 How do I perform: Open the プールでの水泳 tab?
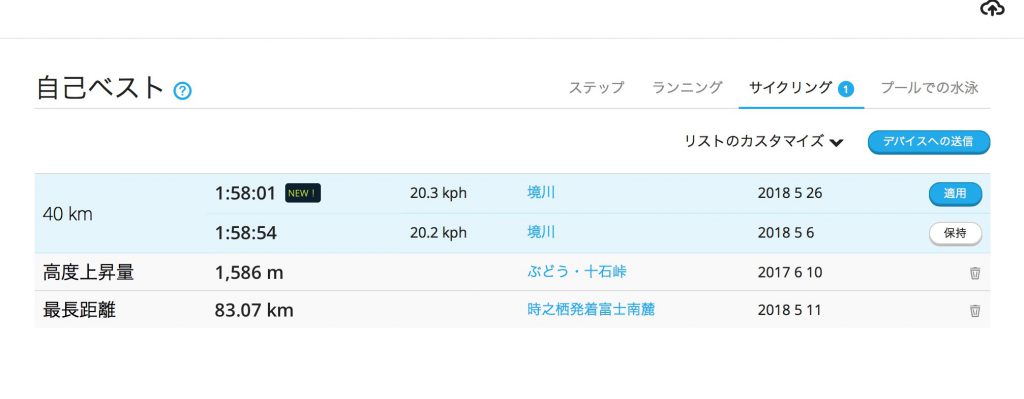(929, 88)
